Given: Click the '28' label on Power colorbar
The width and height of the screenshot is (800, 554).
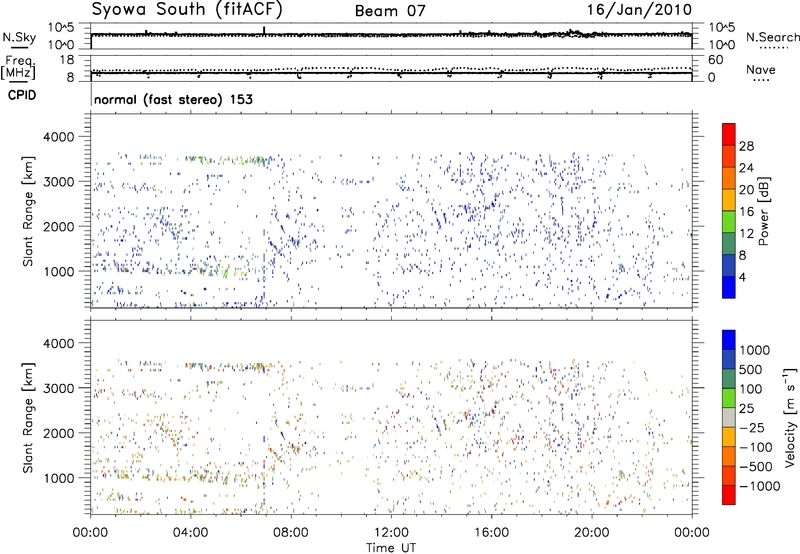Looking at the screenshot, I should coord(746,146).
